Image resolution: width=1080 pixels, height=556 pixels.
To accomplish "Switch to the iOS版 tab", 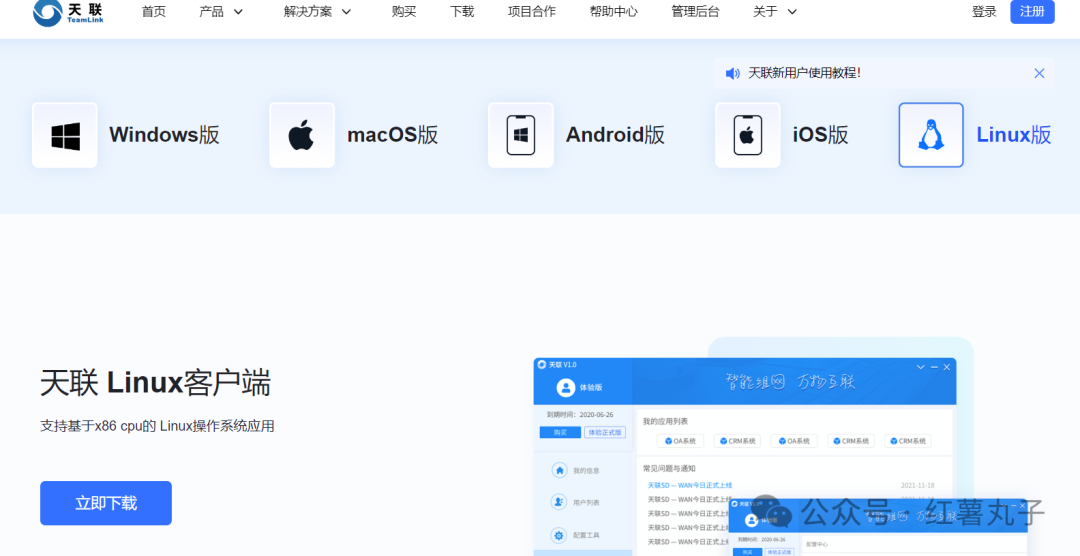I will [x=820, y=135].
